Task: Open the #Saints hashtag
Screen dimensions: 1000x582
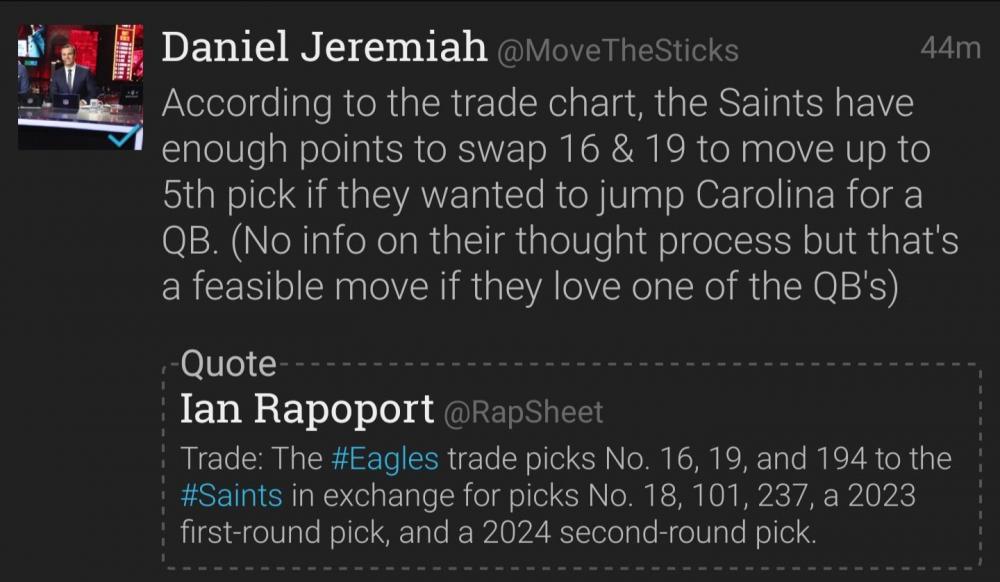Action: click(232, 495)
